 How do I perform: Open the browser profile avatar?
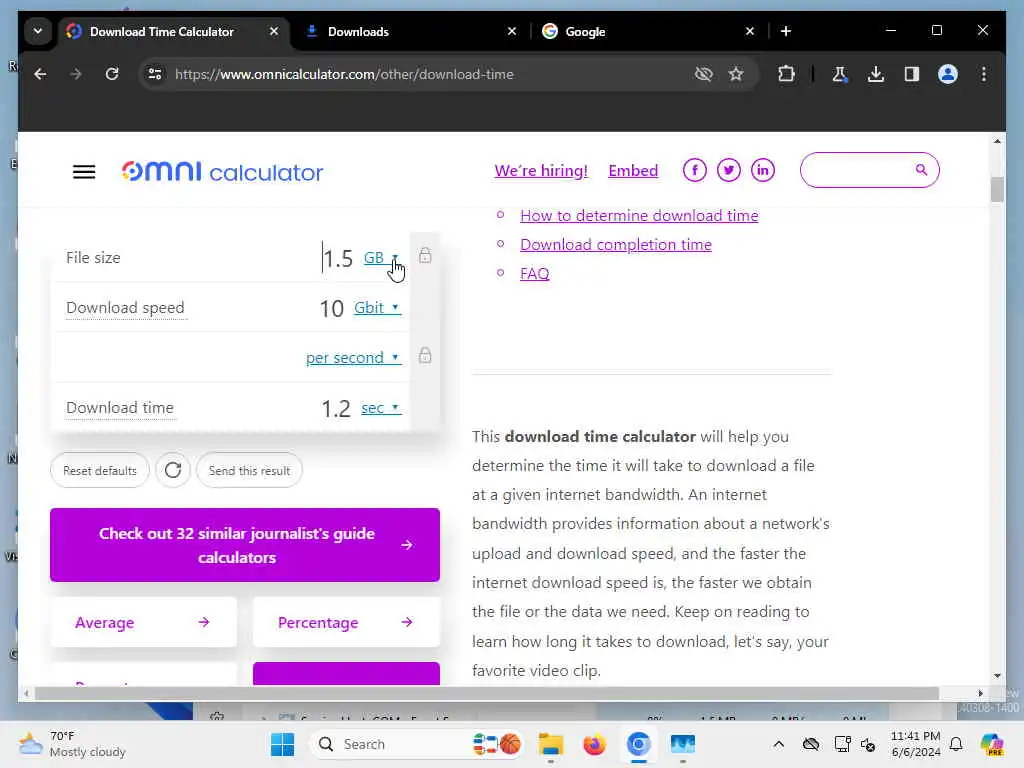[x=948, y=74]
